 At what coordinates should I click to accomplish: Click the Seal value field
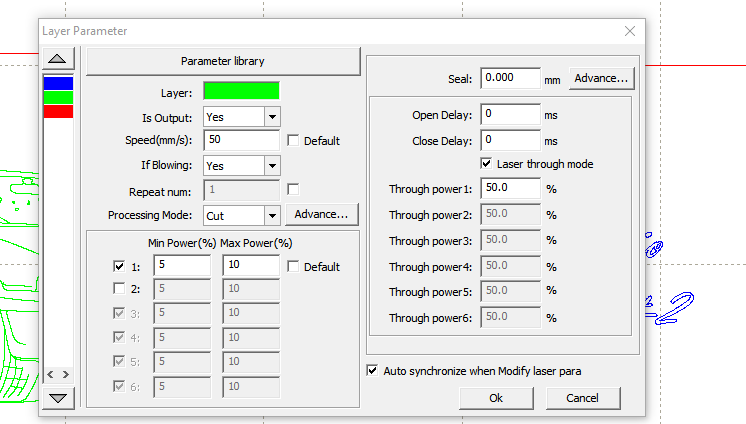tap(510, 78)
